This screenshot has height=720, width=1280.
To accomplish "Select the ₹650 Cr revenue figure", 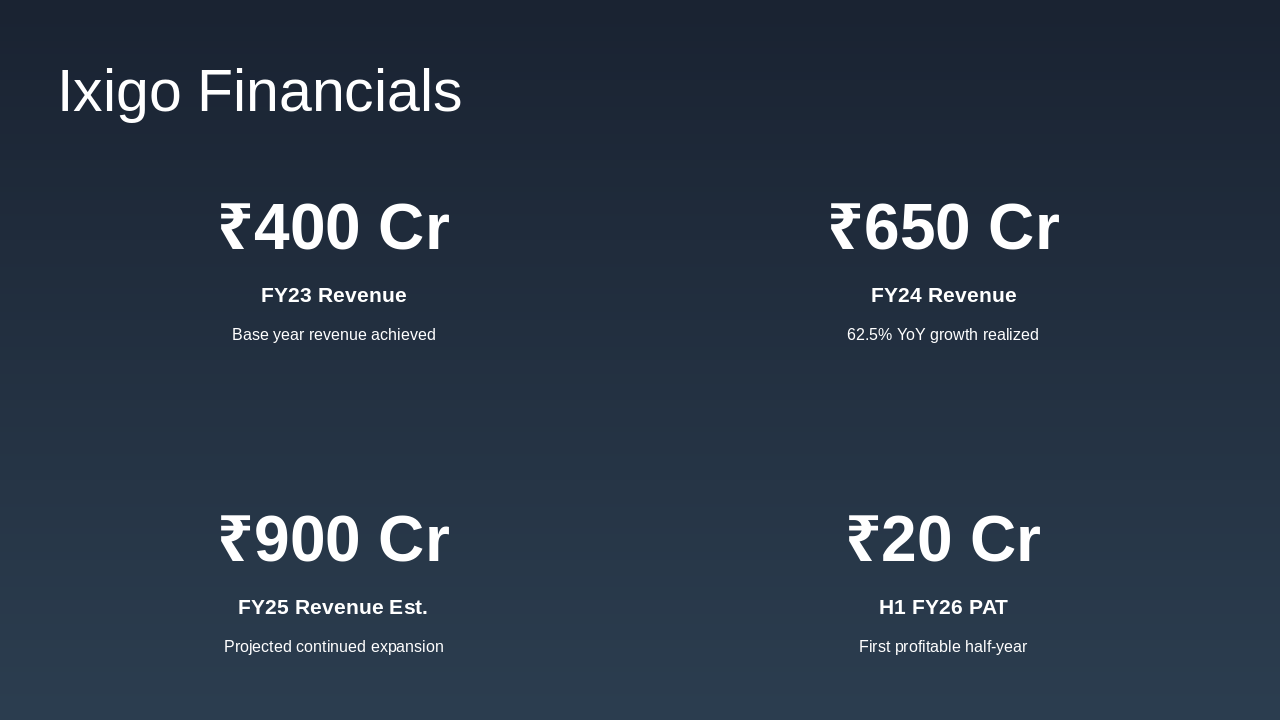I will 943,227.
